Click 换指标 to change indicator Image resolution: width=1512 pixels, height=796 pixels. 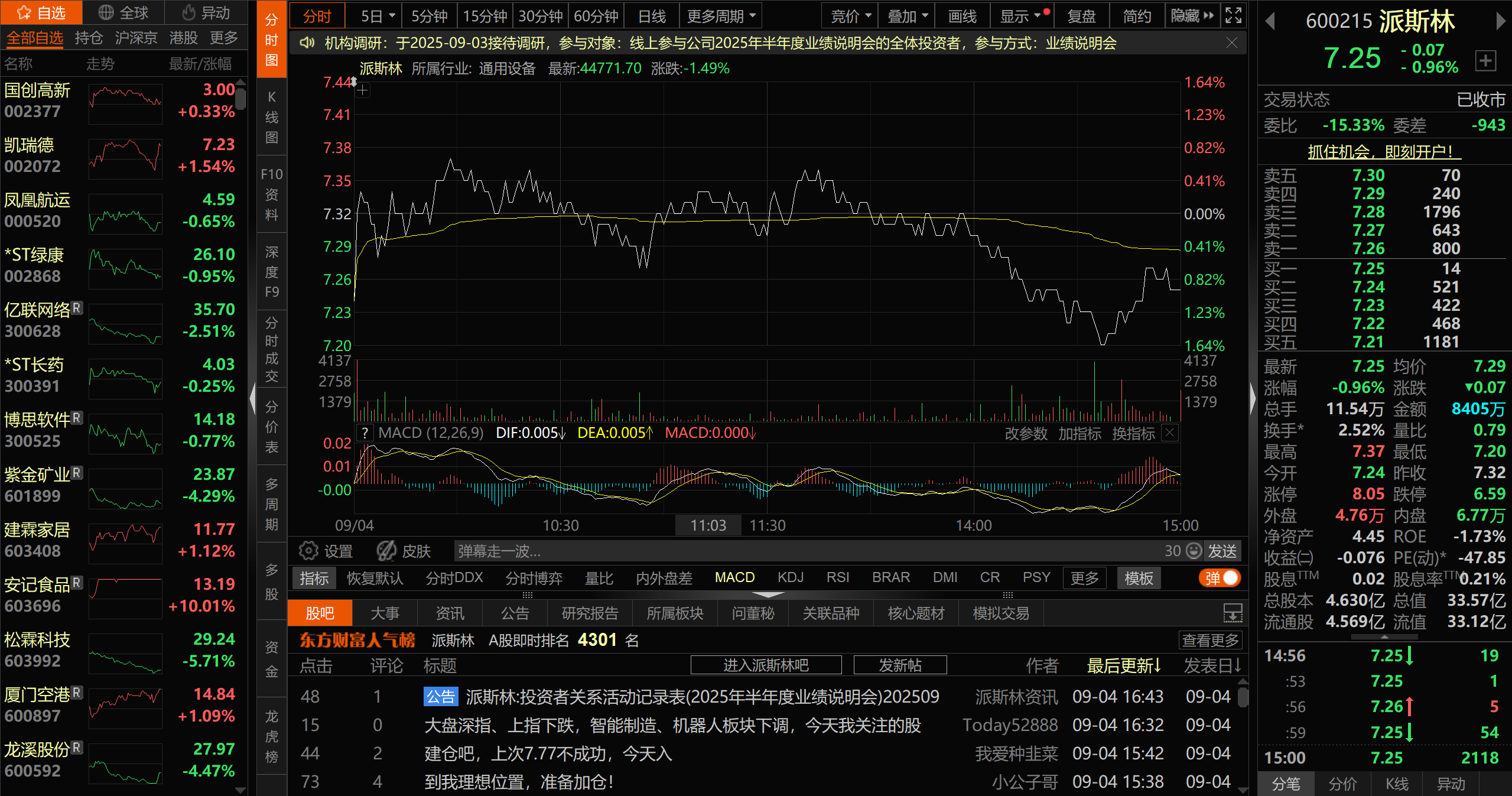click(1133, 433)
